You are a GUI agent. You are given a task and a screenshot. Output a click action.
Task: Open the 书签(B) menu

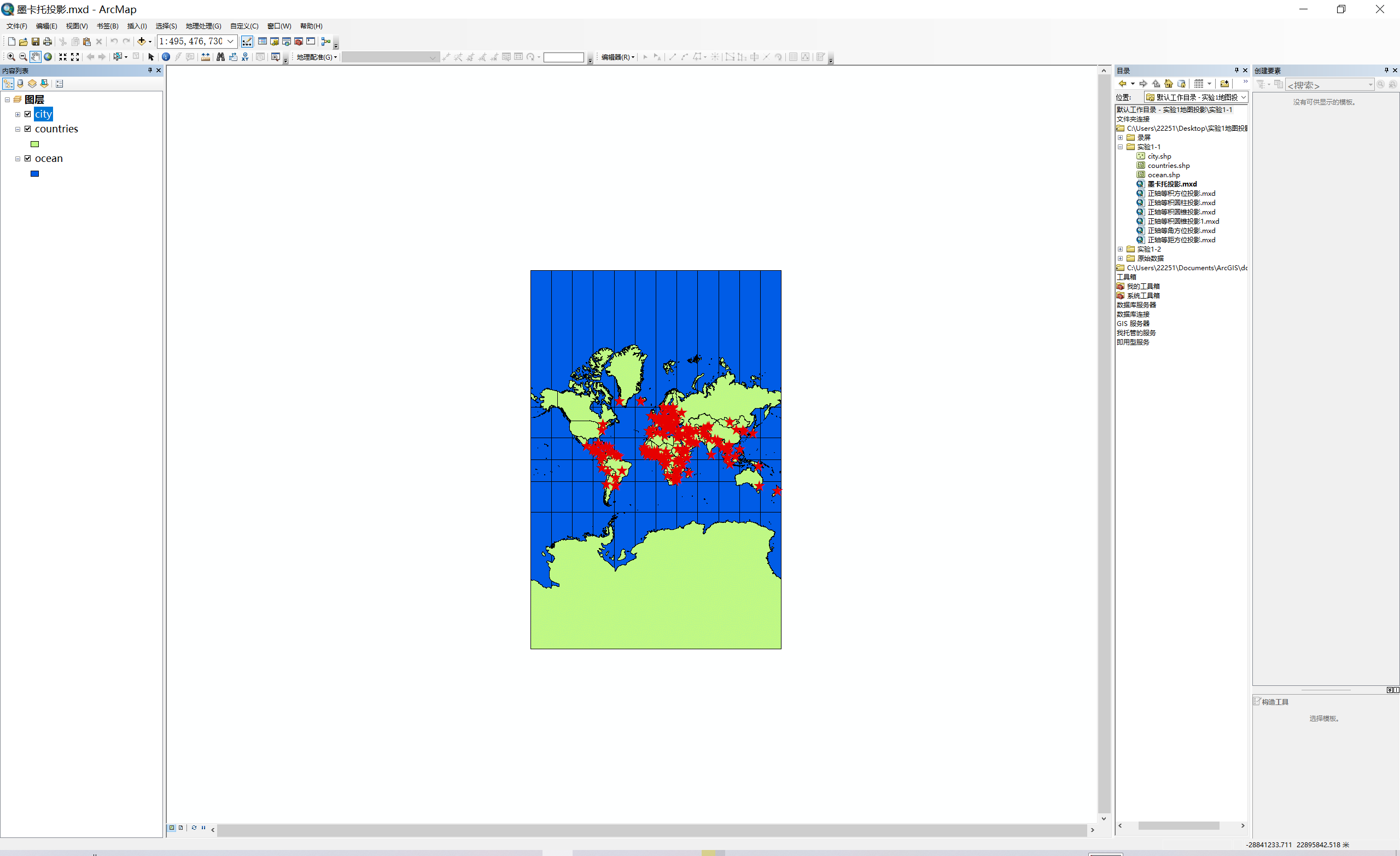(107, 26)
